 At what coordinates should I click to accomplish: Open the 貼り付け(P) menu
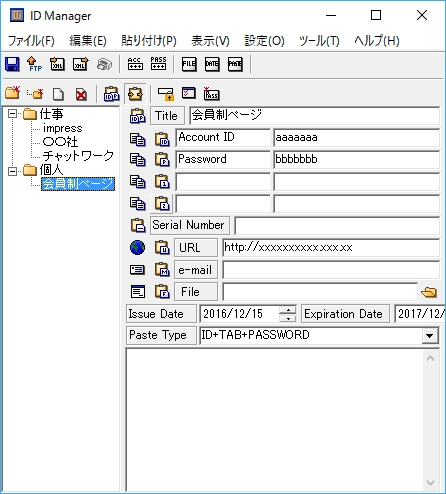(x=149, y=41)
